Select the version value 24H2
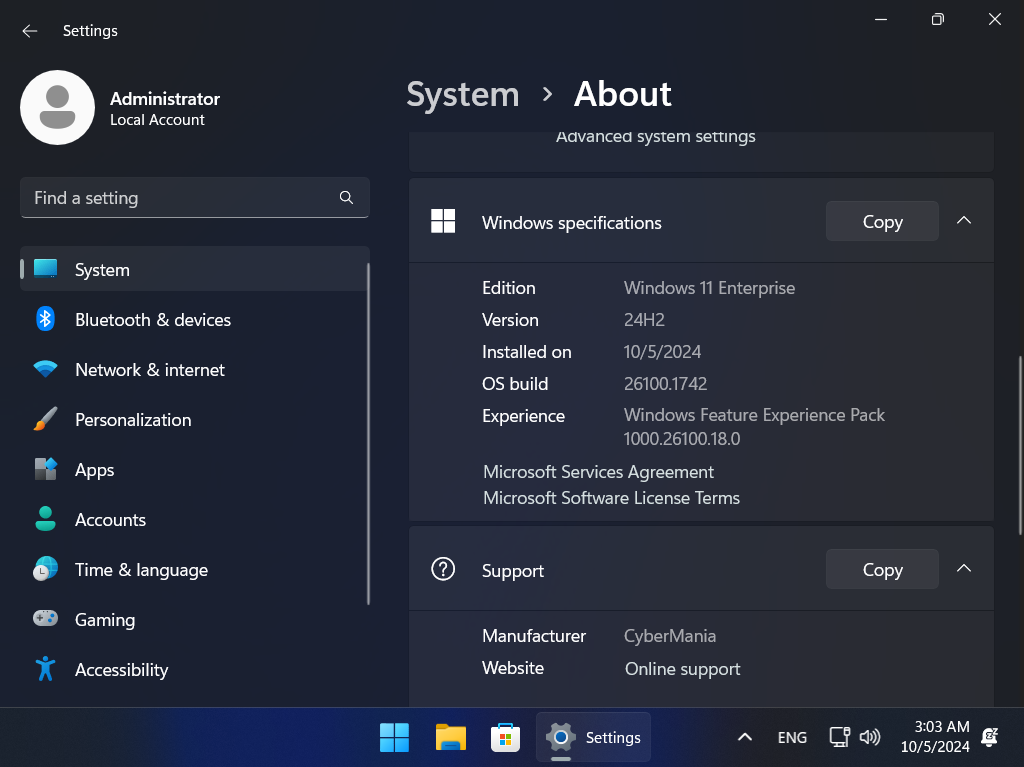This screenshot has height=767, width=1024. click(644, 320)
